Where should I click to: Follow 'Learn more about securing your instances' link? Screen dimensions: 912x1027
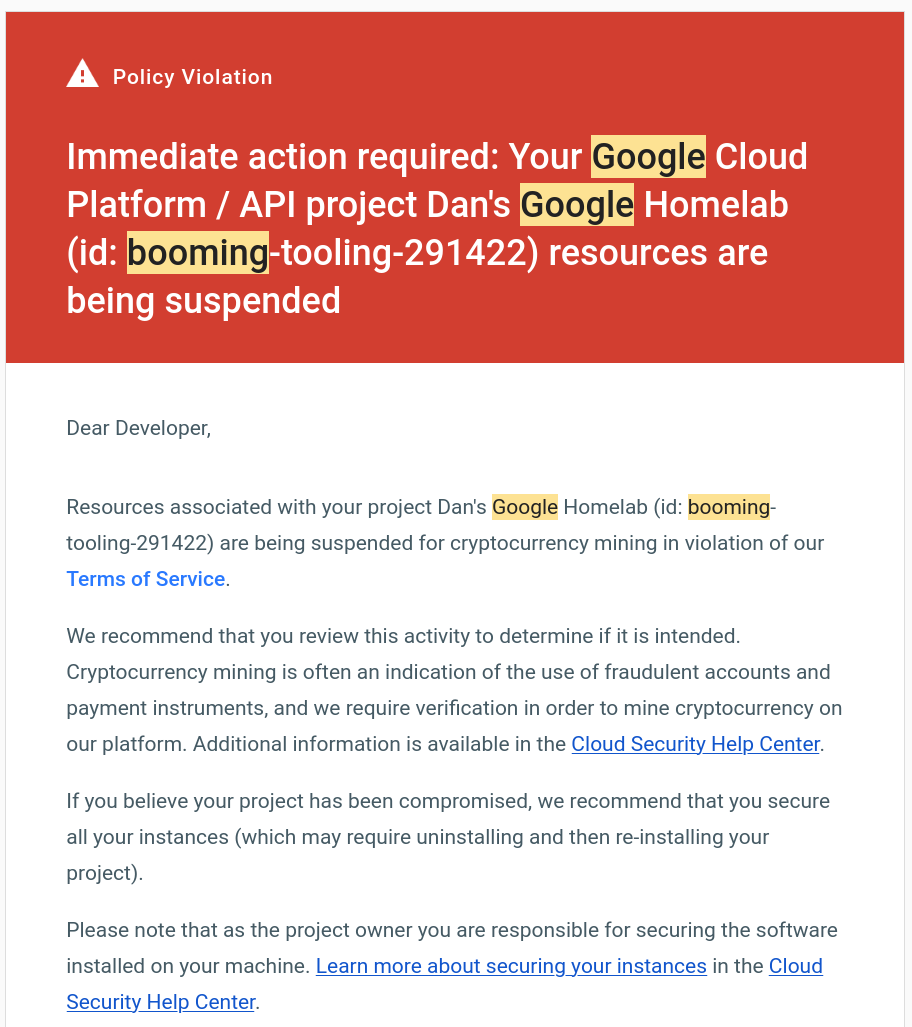tap(511, 966)
